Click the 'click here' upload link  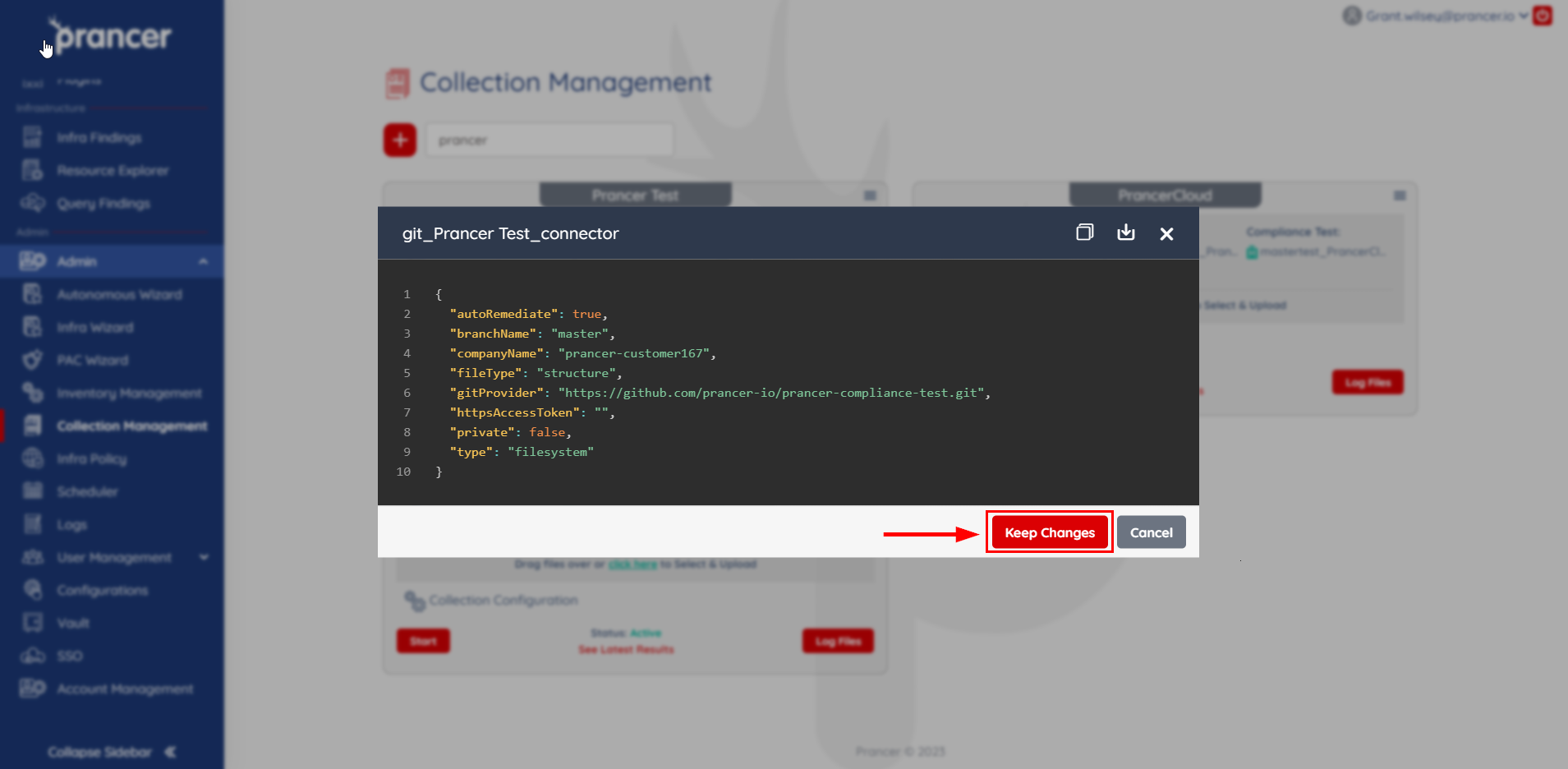coord(632,564)
